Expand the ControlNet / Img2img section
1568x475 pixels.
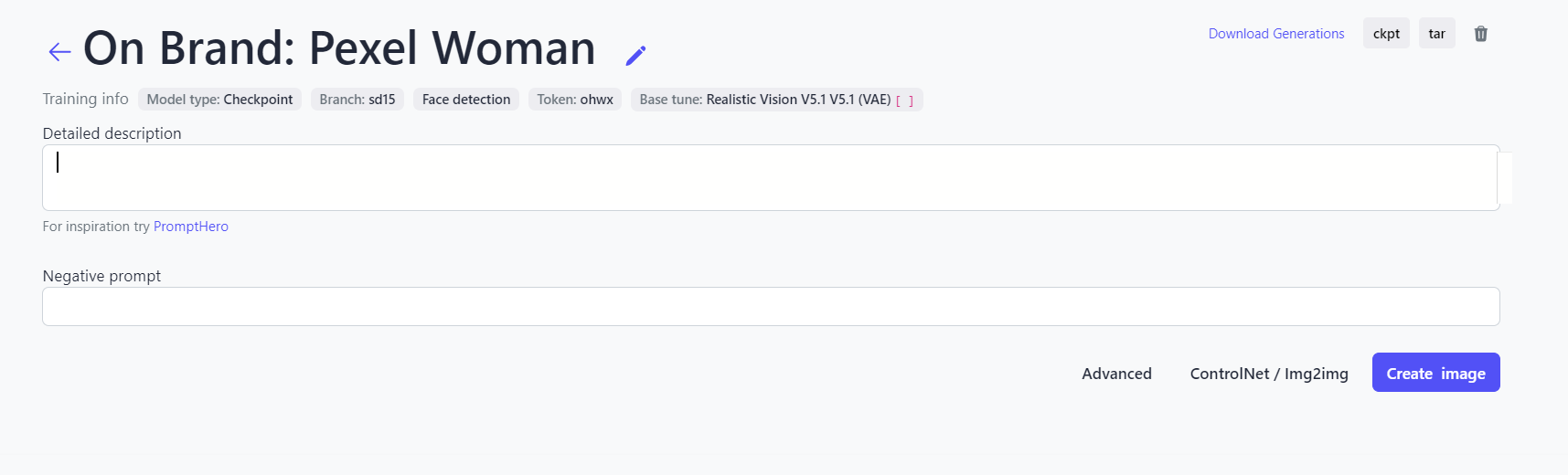click(1268, 374)
